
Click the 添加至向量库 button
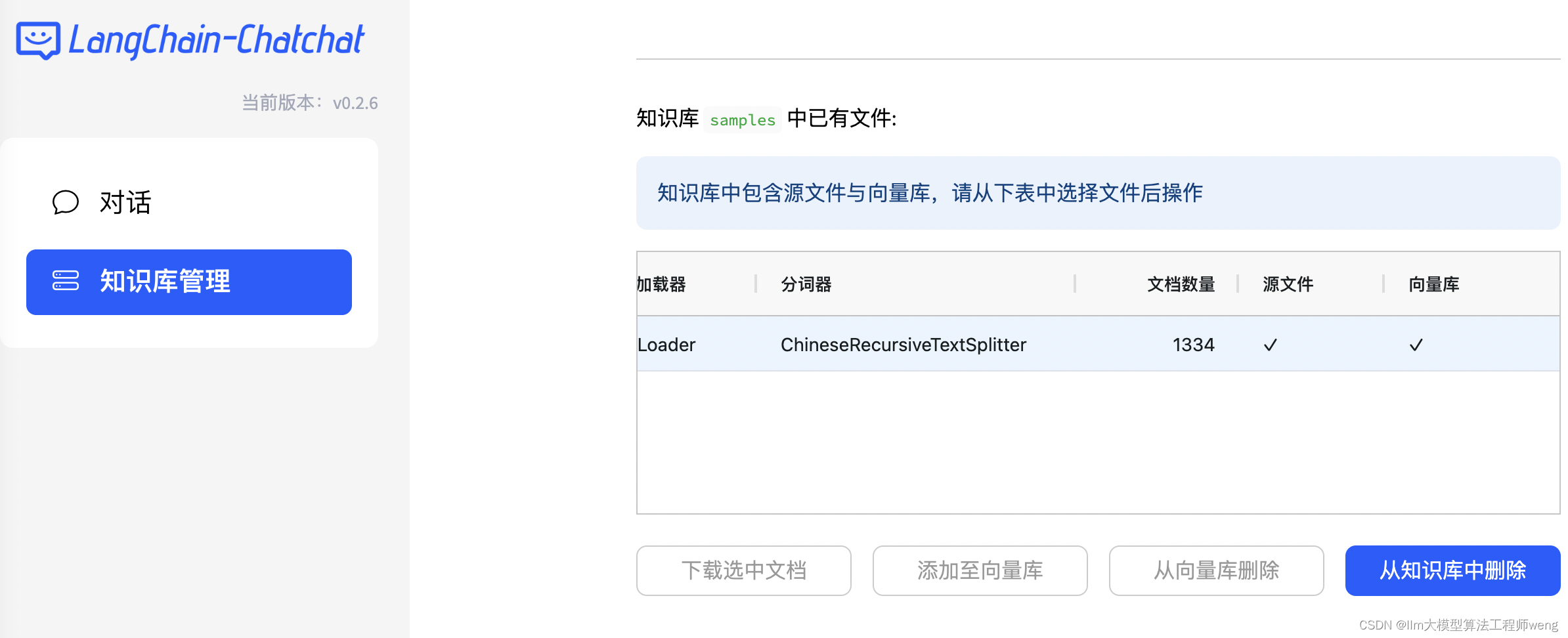[x=980, y=570]
